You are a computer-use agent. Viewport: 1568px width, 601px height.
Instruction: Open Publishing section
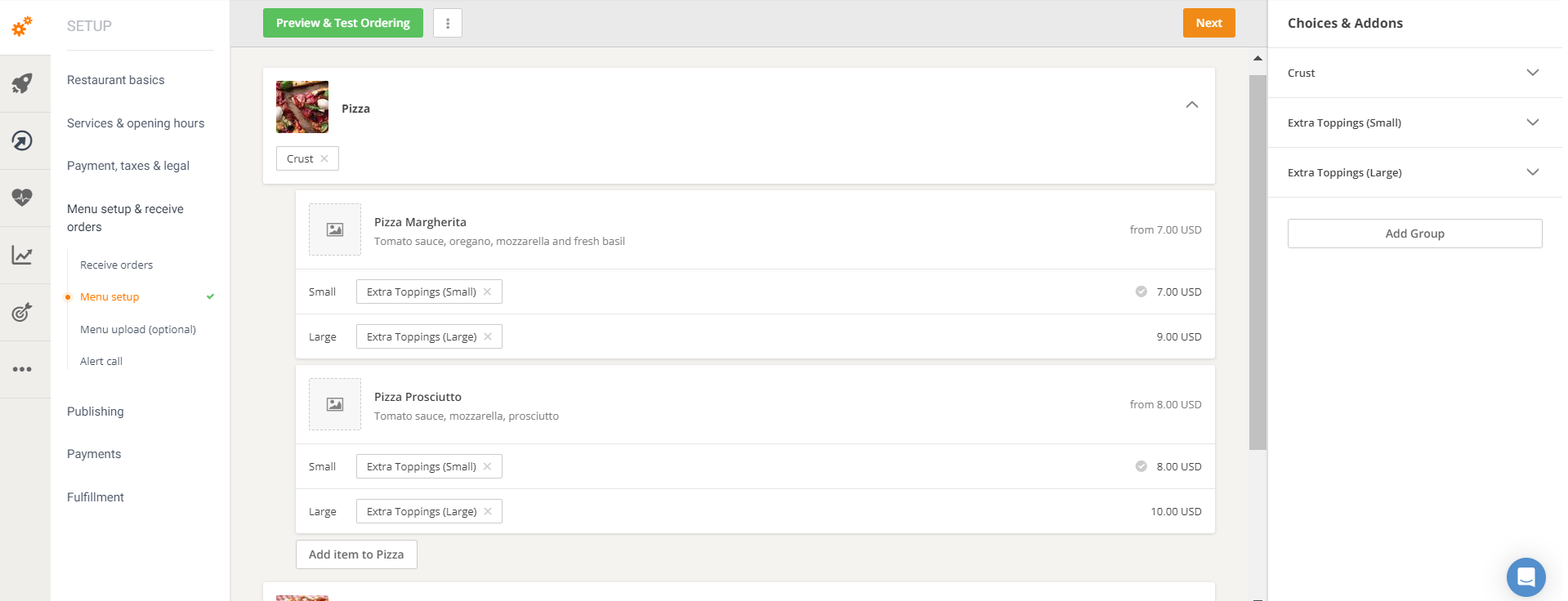[96, 412]
